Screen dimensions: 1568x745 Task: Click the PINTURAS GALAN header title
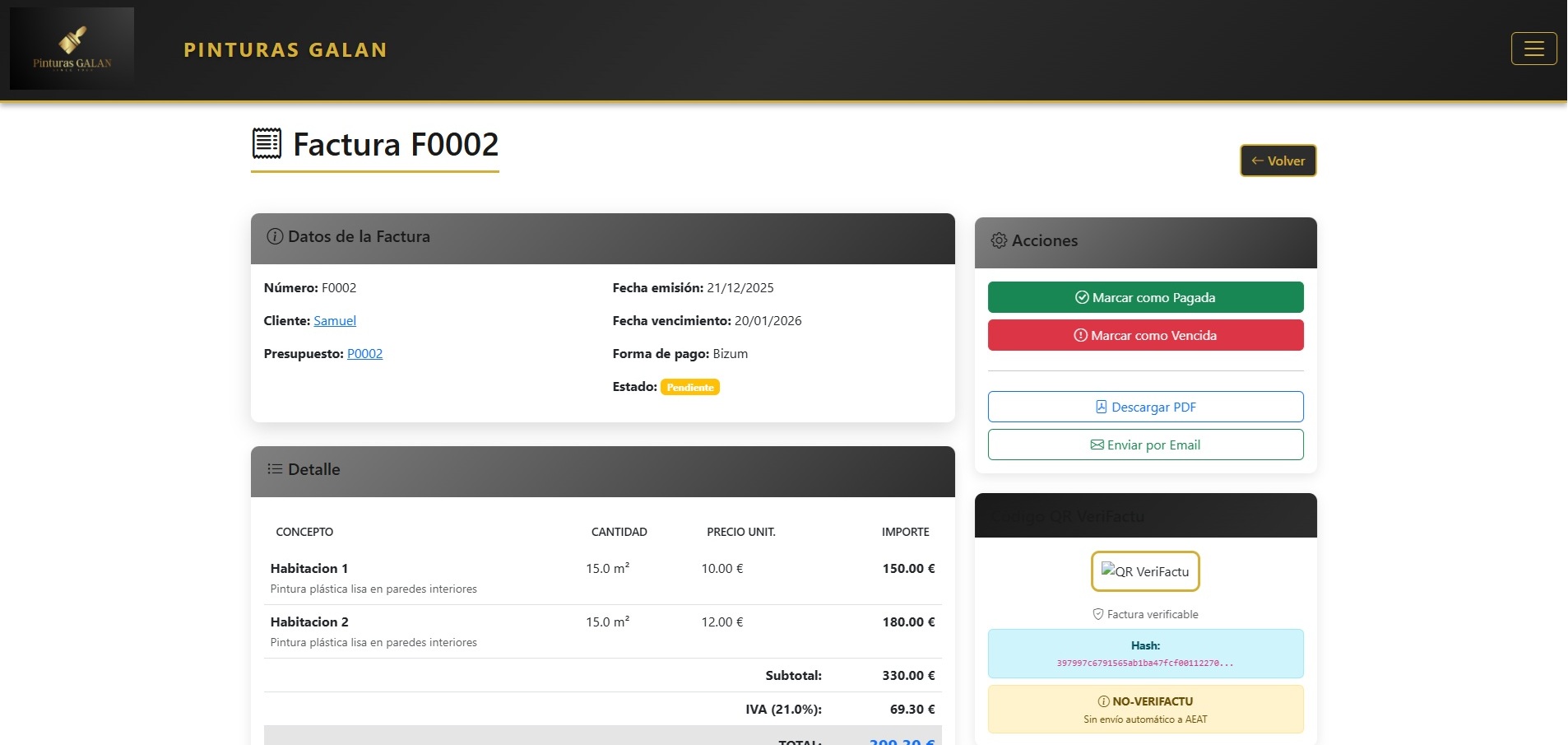pos(285,49)
